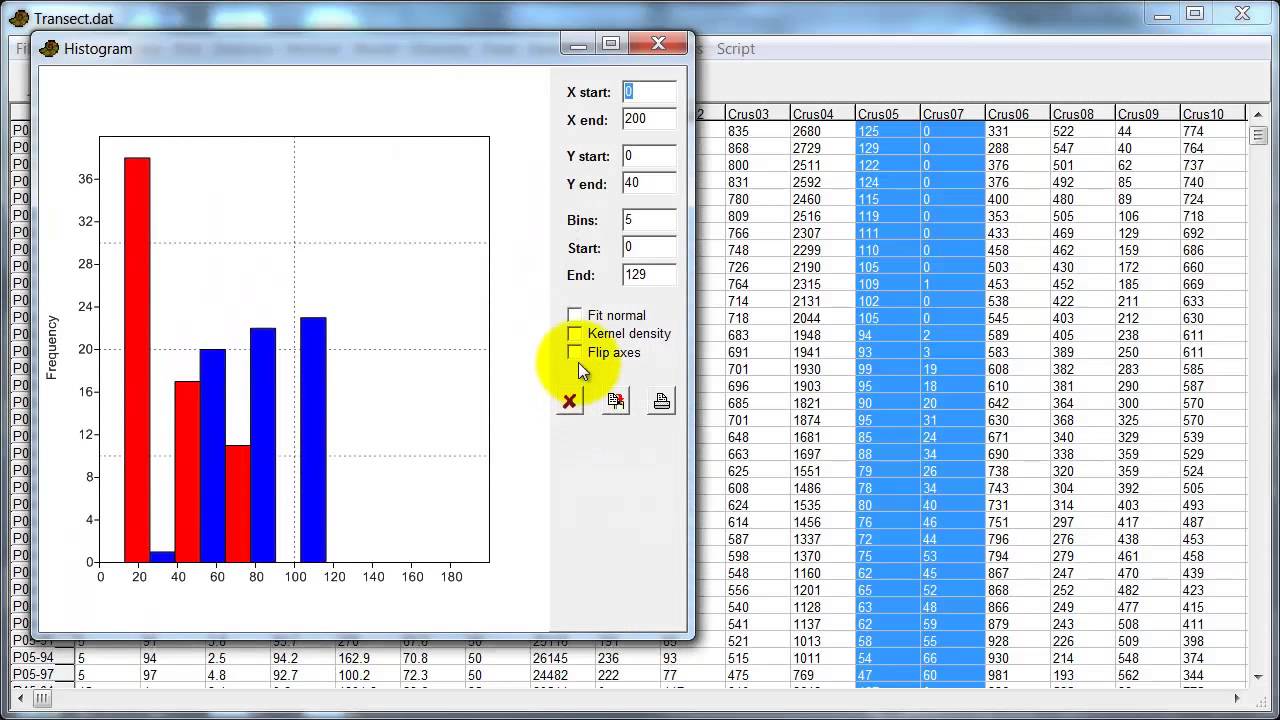Click cell 70.8 in row P05-94
Viewport: 1280px width, 720px height.
pos(433,658)
